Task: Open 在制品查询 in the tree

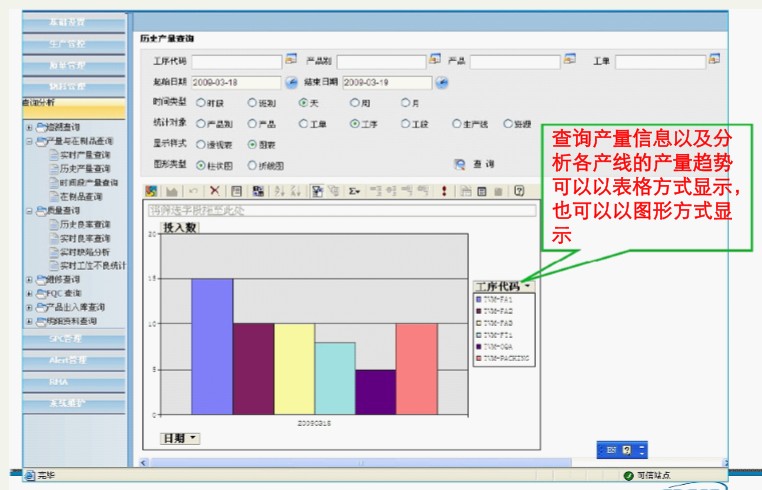Action: click(x=81, y=197)
